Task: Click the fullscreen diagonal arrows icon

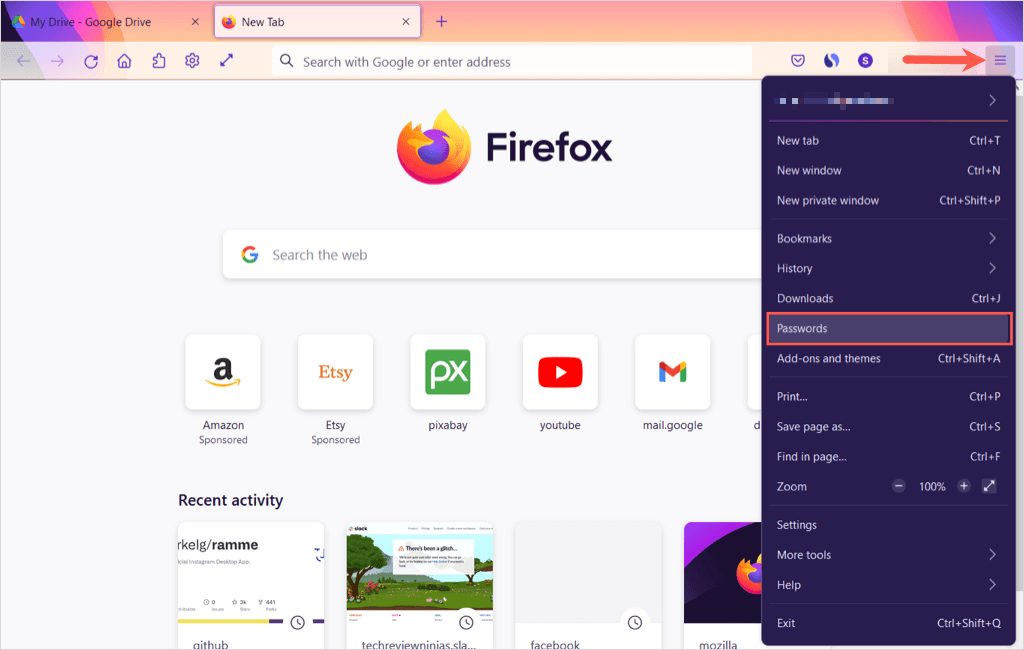Action: pyautogui.click(x=225, y=60)
